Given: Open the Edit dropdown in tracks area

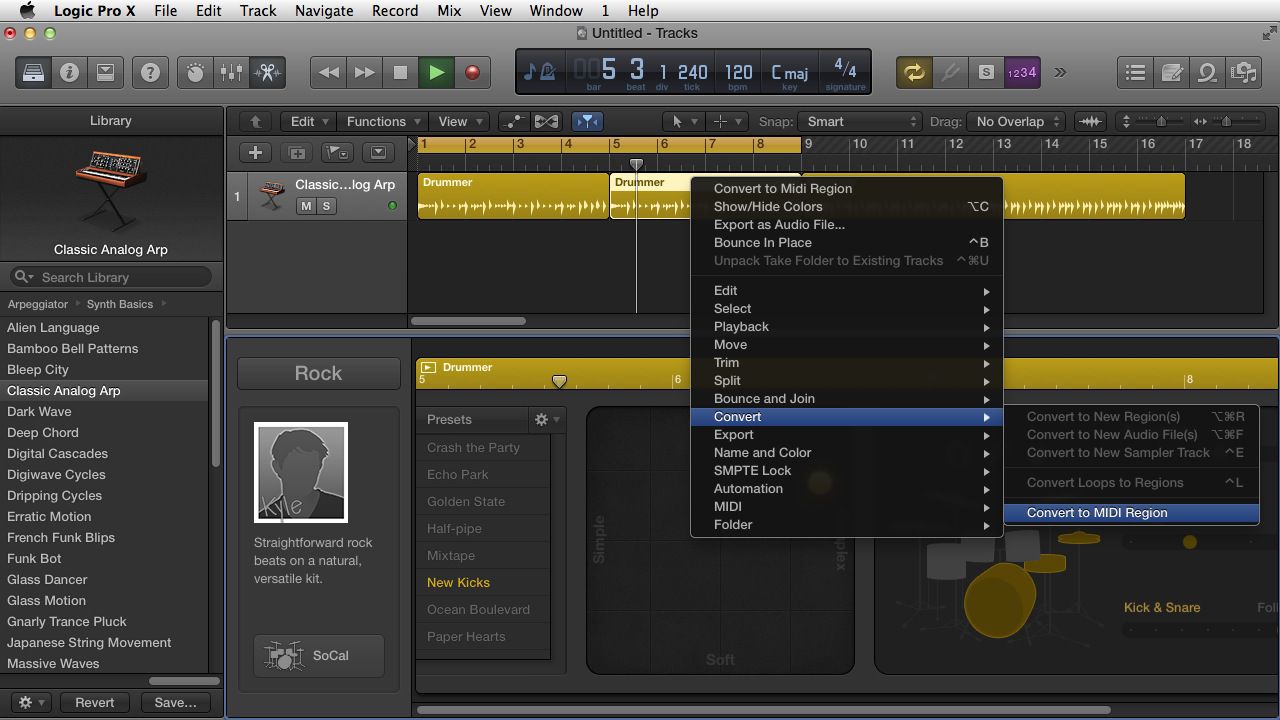Looking at the screenshot, I should pyautogui.click(x=308, y=121).
